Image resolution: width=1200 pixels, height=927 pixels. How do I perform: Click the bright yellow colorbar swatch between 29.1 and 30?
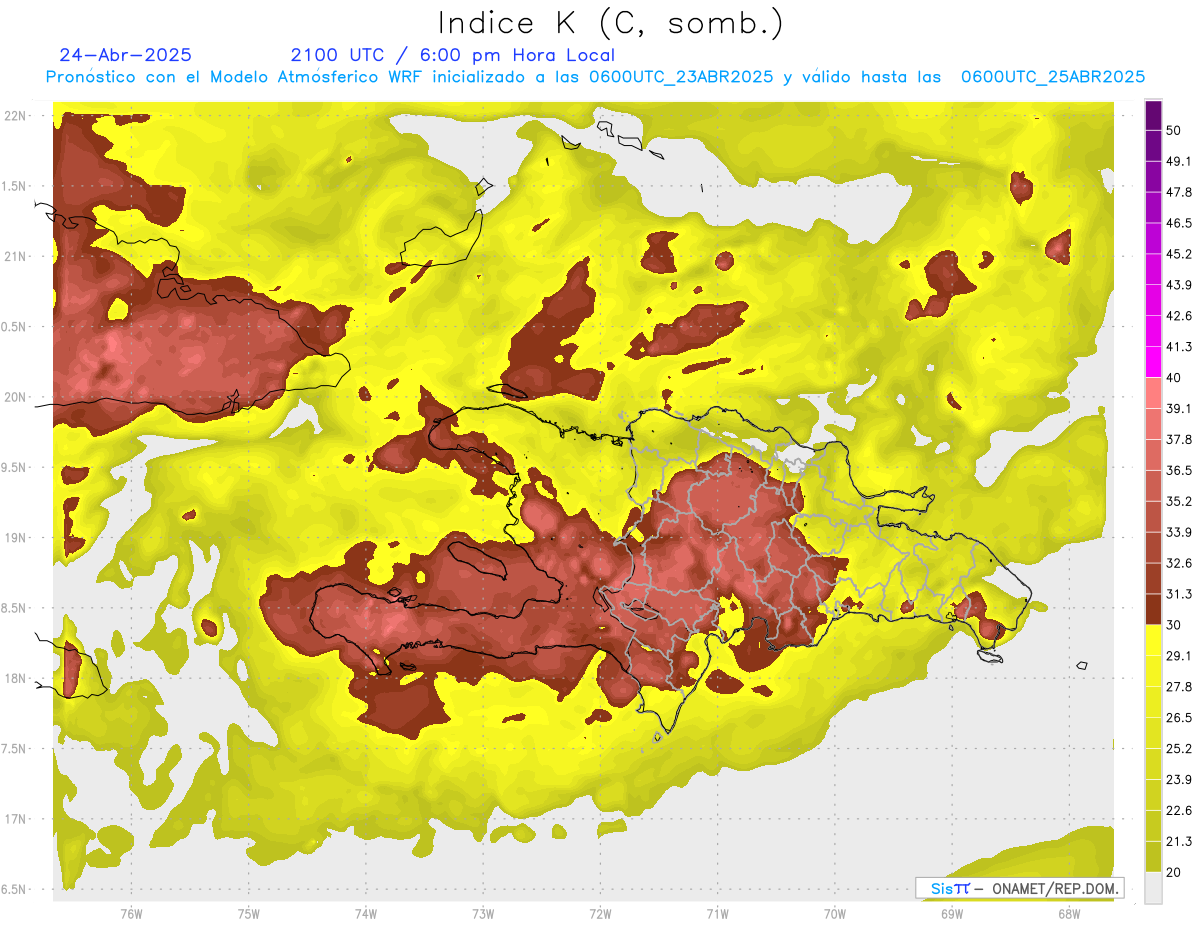click(1153, 641)
